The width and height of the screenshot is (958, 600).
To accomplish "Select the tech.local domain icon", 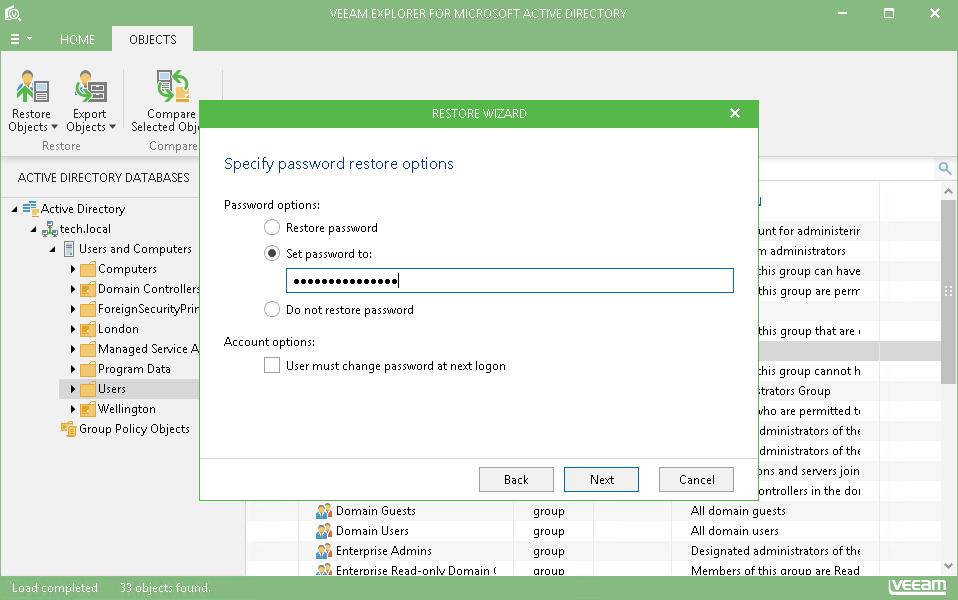I will coord(49,229).
